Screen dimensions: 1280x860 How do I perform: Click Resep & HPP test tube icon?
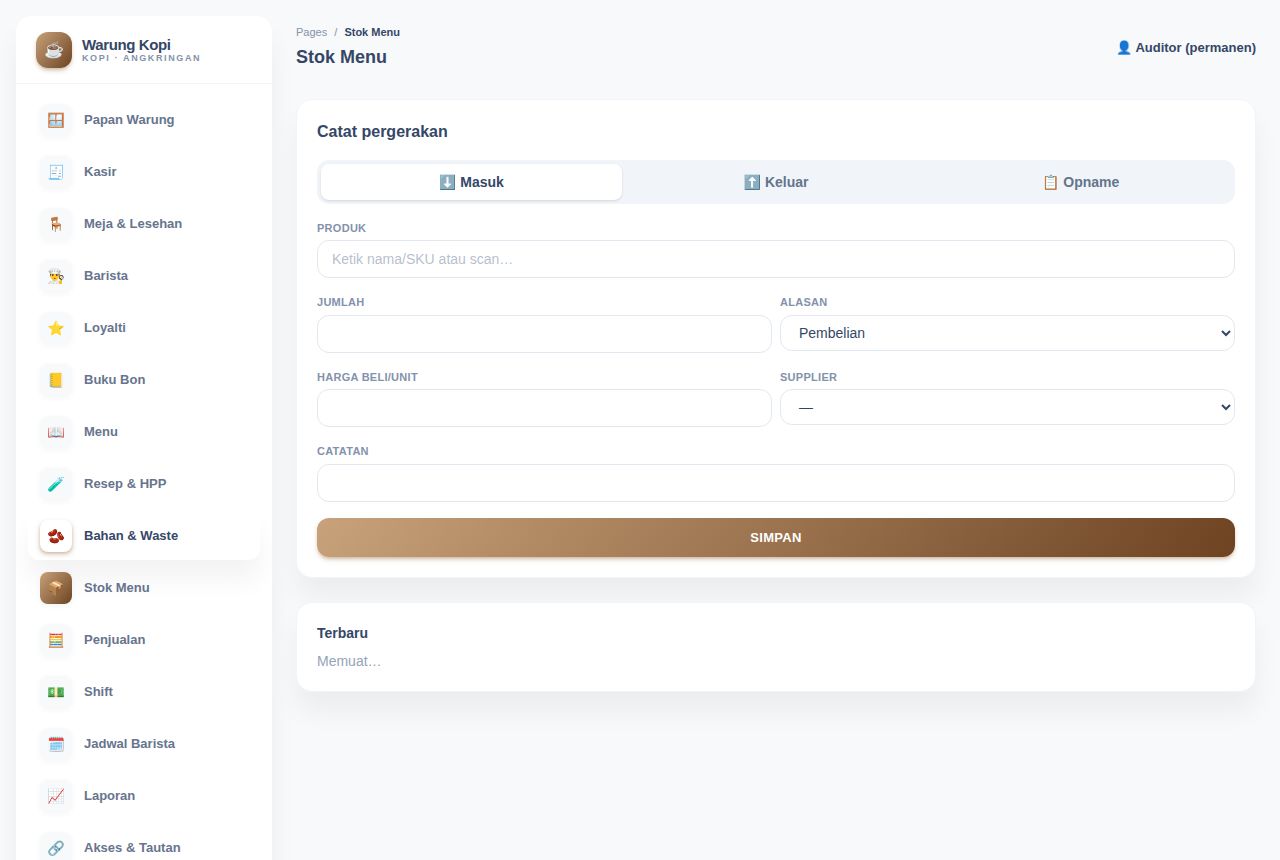coord(56,484)
